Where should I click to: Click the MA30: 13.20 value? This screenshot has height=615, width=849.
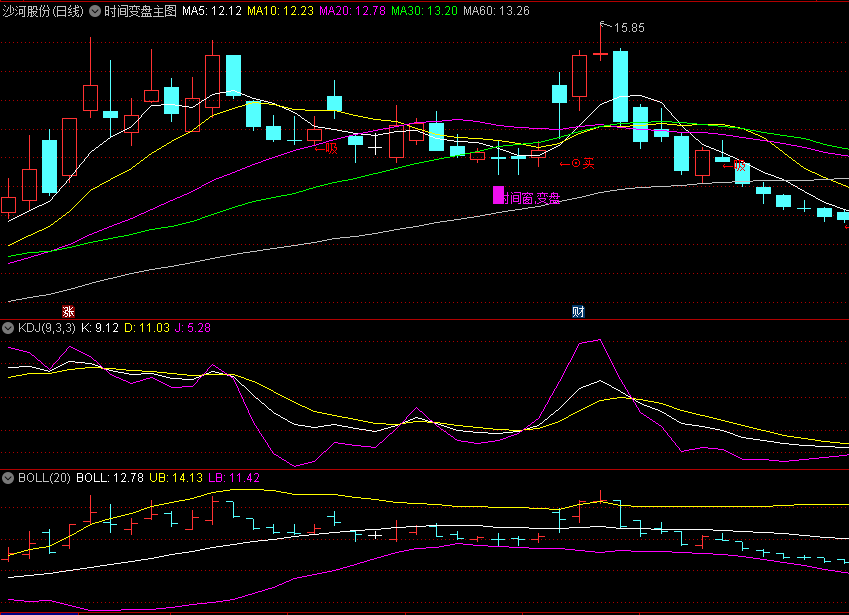coord(424,11)
